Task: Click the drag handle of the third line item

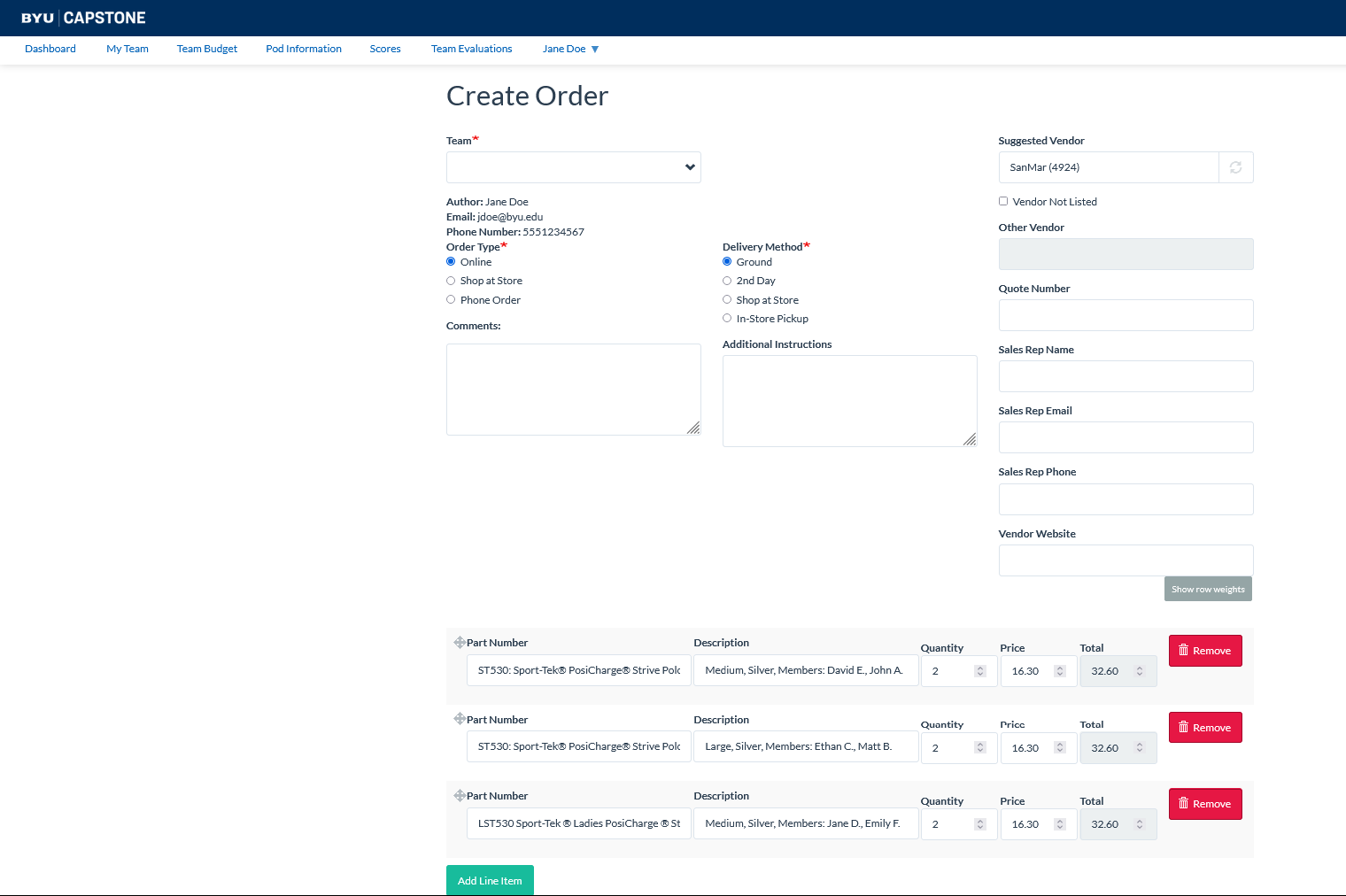Action: click(x=459, y=796)
